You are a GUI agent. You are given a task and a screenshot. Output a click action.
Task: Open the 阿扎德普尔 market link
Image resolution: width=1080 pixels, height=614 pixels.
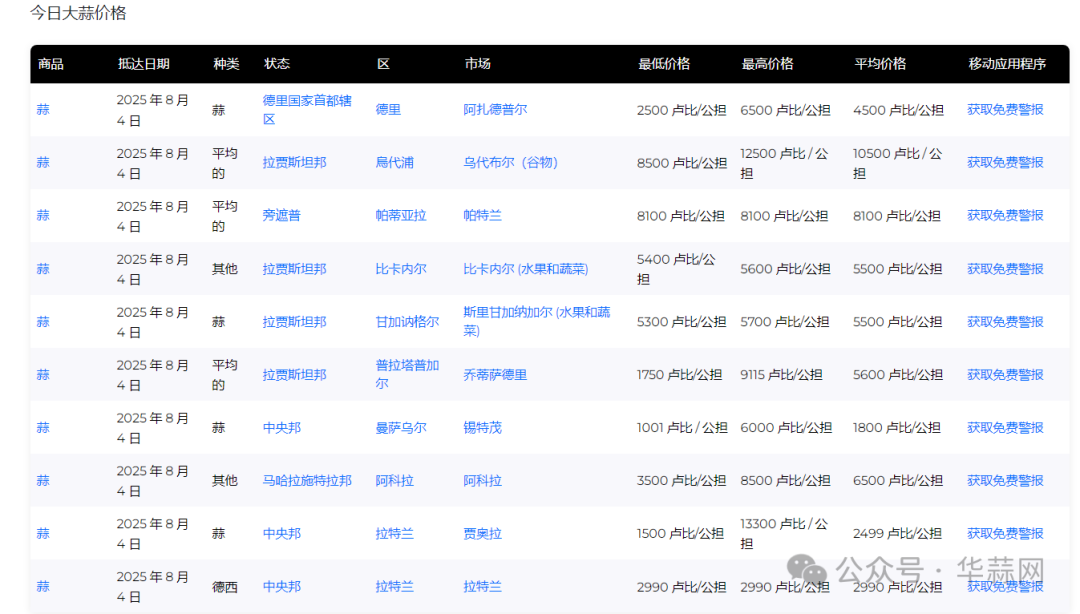(x=495, y=110)
